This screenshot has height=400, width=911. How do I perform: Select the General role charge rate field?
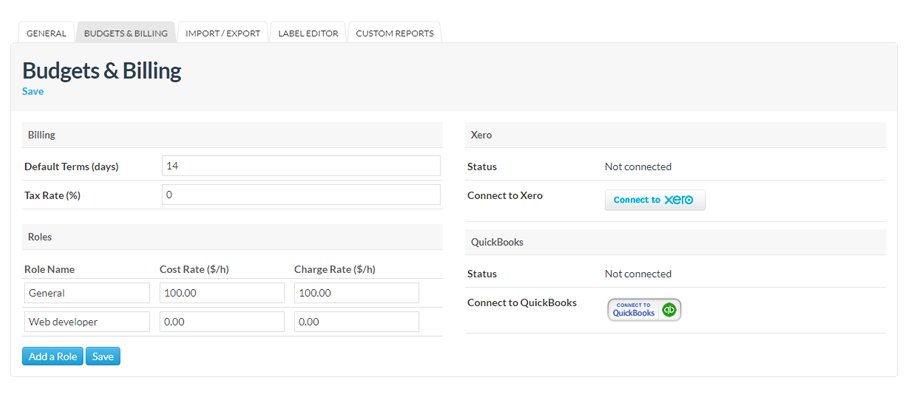tap(357, 293)
